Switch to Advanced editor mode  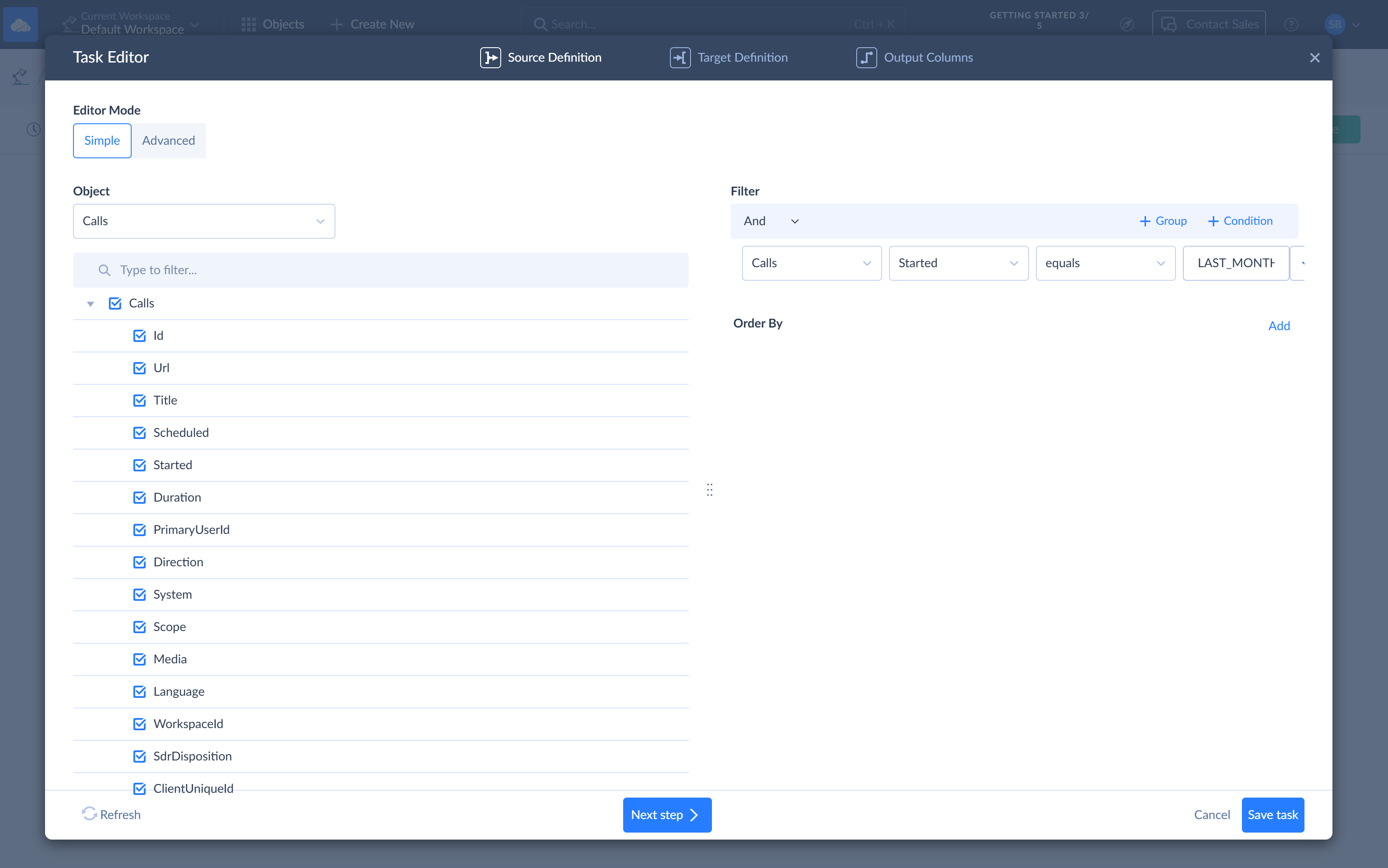point(168,141)
